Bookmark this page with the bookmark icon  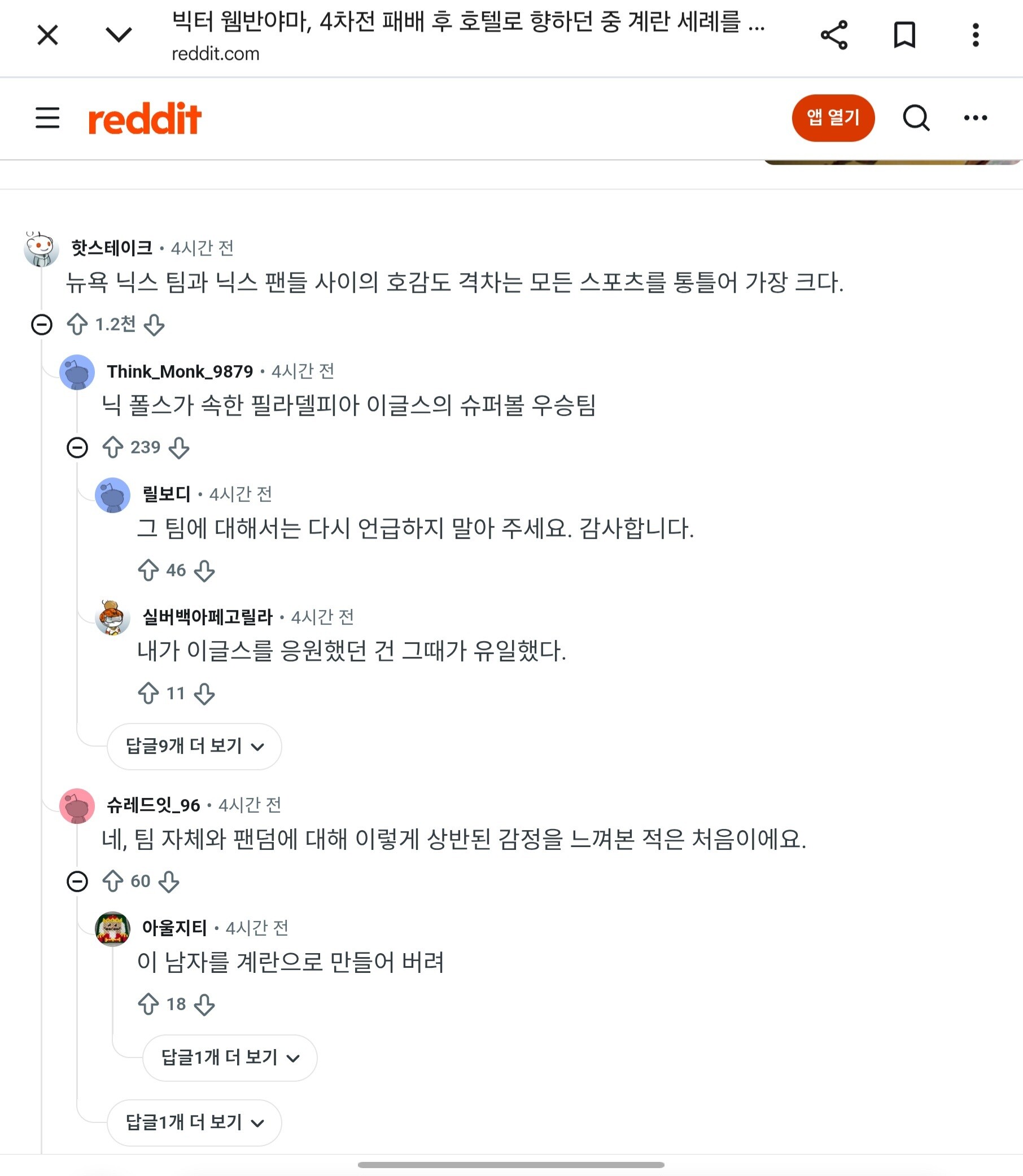point(904,36)
